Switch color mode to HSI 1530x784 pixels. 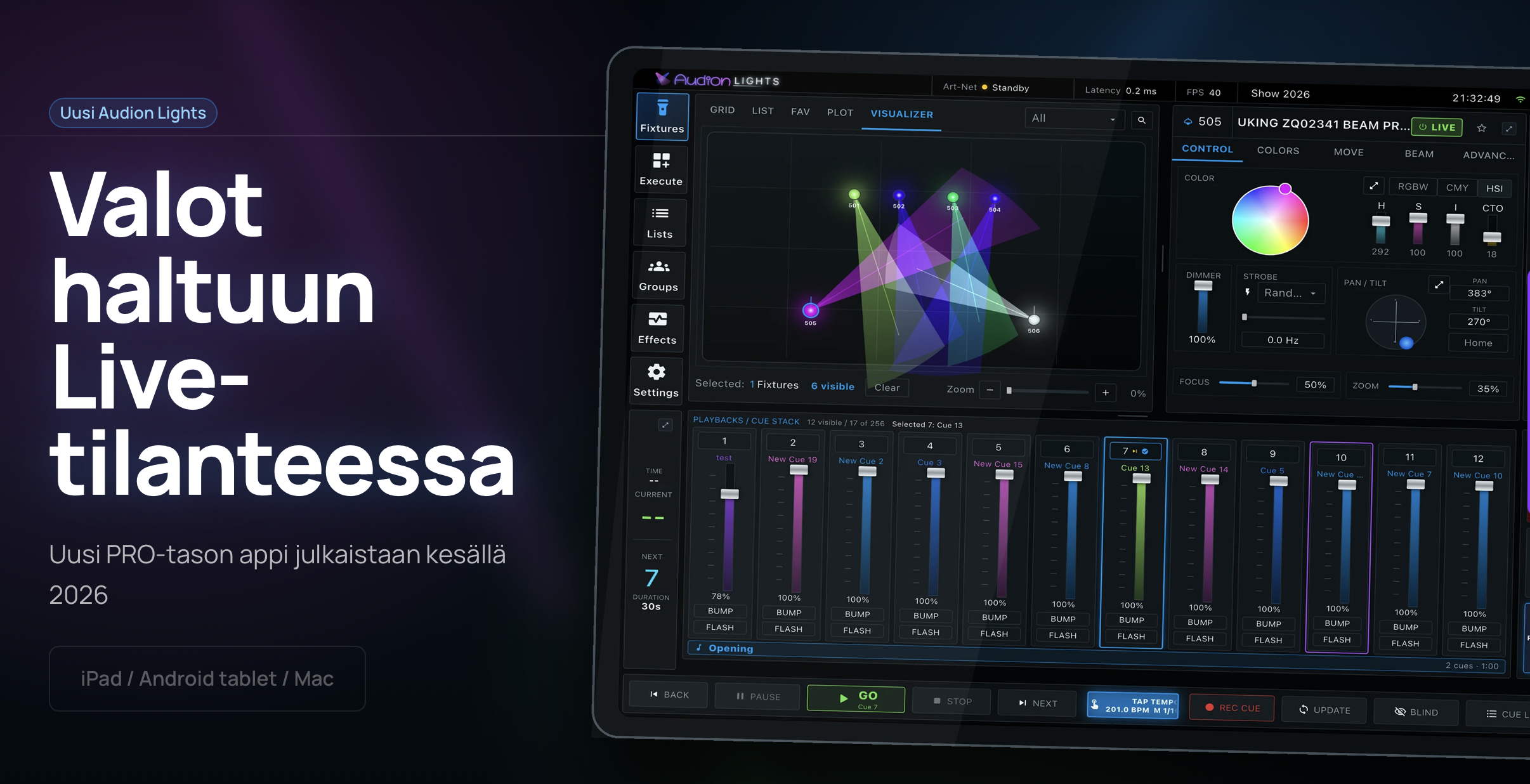coord(1494,188)
